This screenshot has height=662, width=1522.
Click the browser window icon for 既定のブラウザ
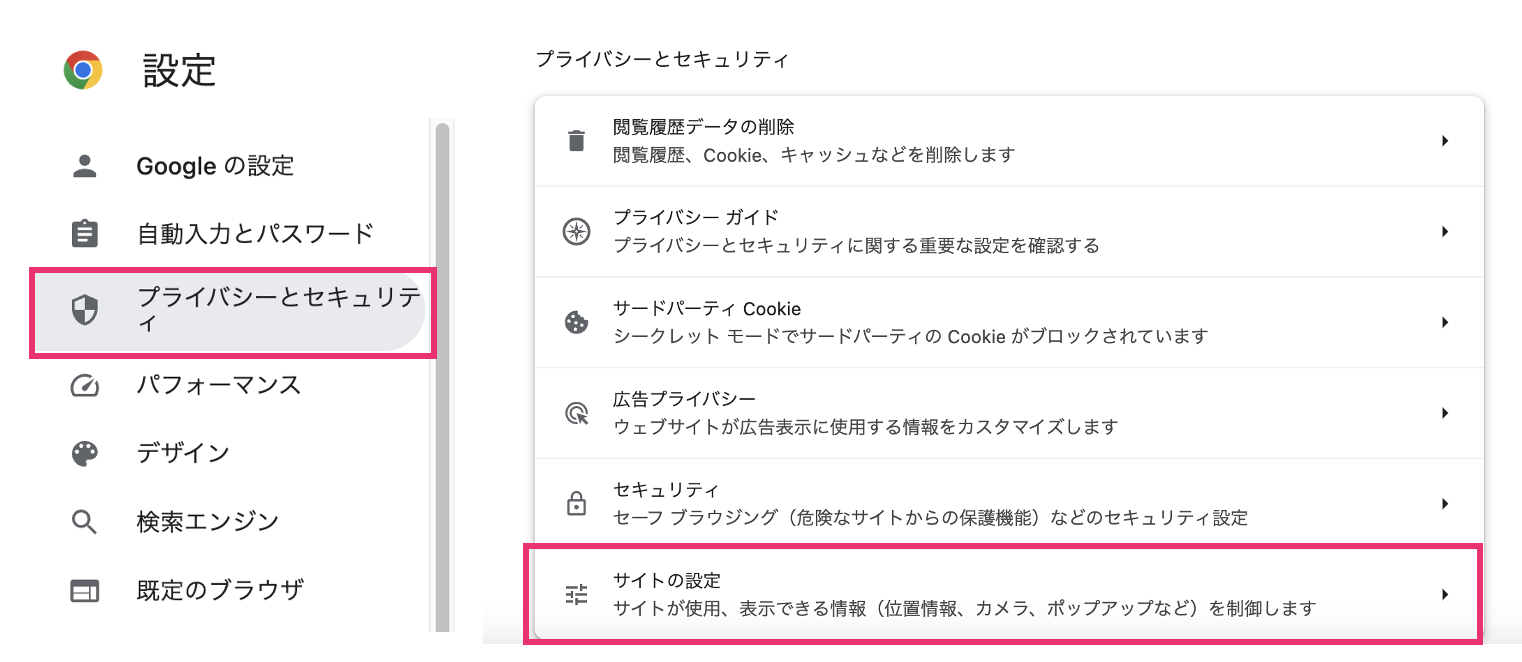(x=85, y=590)
